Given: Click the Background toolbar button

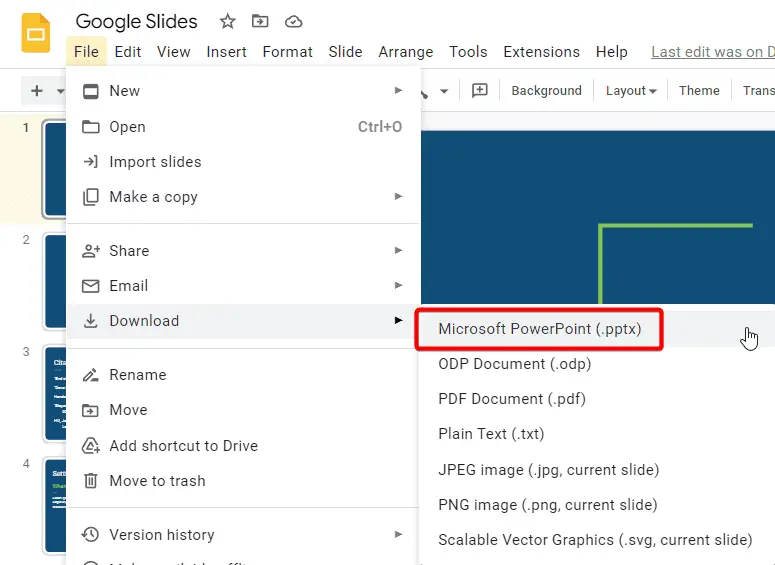Looking at the screenshot, I should (546, 90).
